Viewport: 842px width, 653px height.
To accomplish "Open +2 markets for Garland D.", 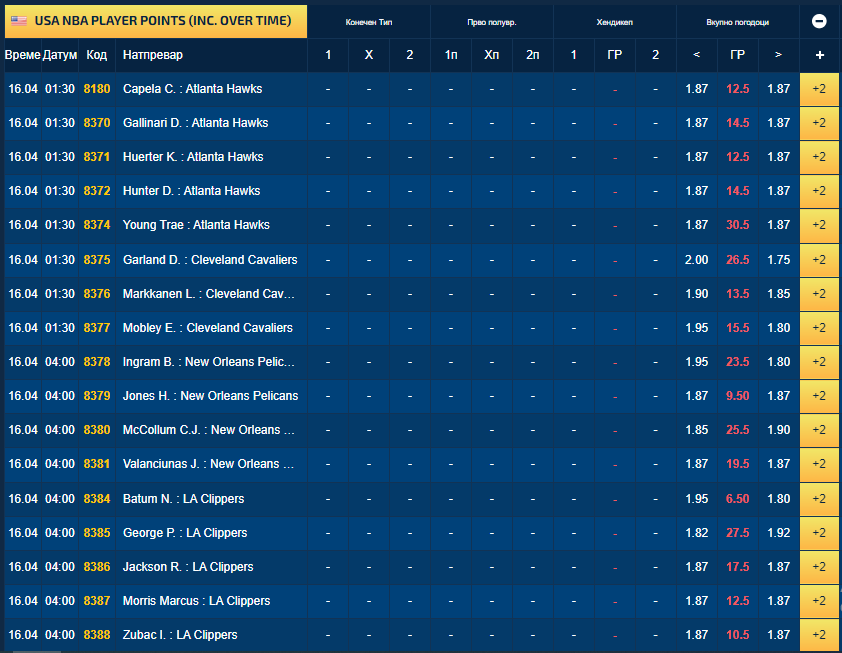I will 819,260.
